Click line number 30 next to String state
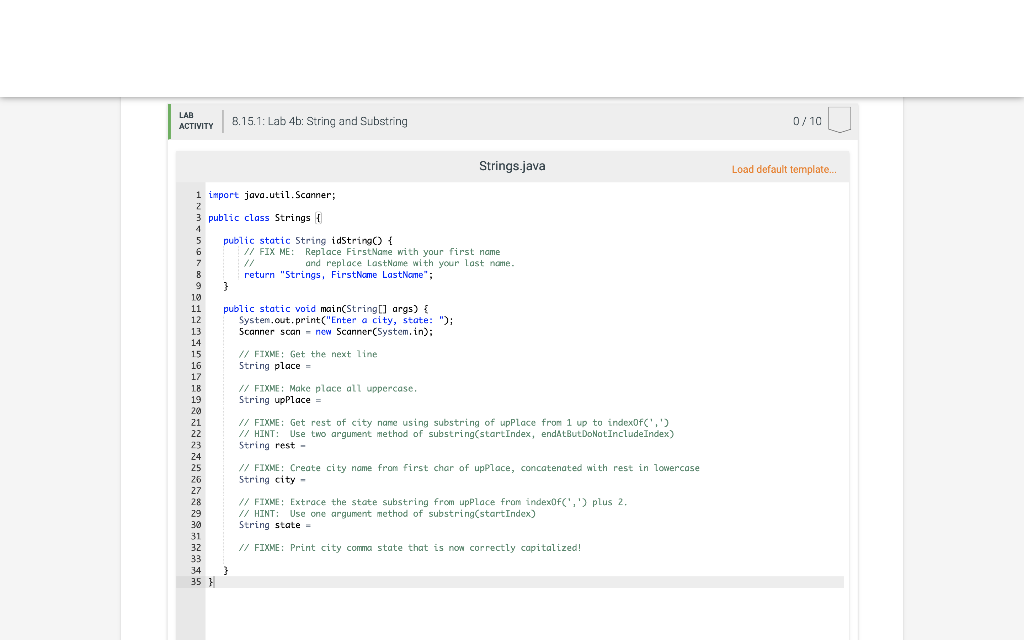The width and height of the screenshot is (1024, 640). point(196,524)
